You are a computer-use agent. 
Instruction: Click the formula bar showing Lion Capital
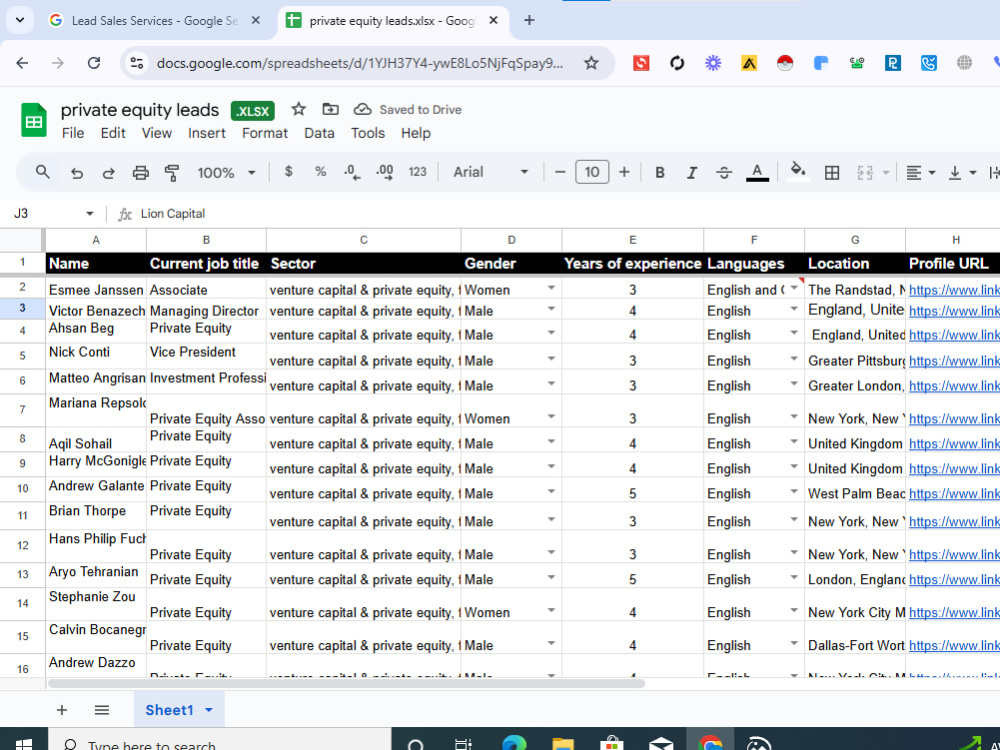point(568,214)
